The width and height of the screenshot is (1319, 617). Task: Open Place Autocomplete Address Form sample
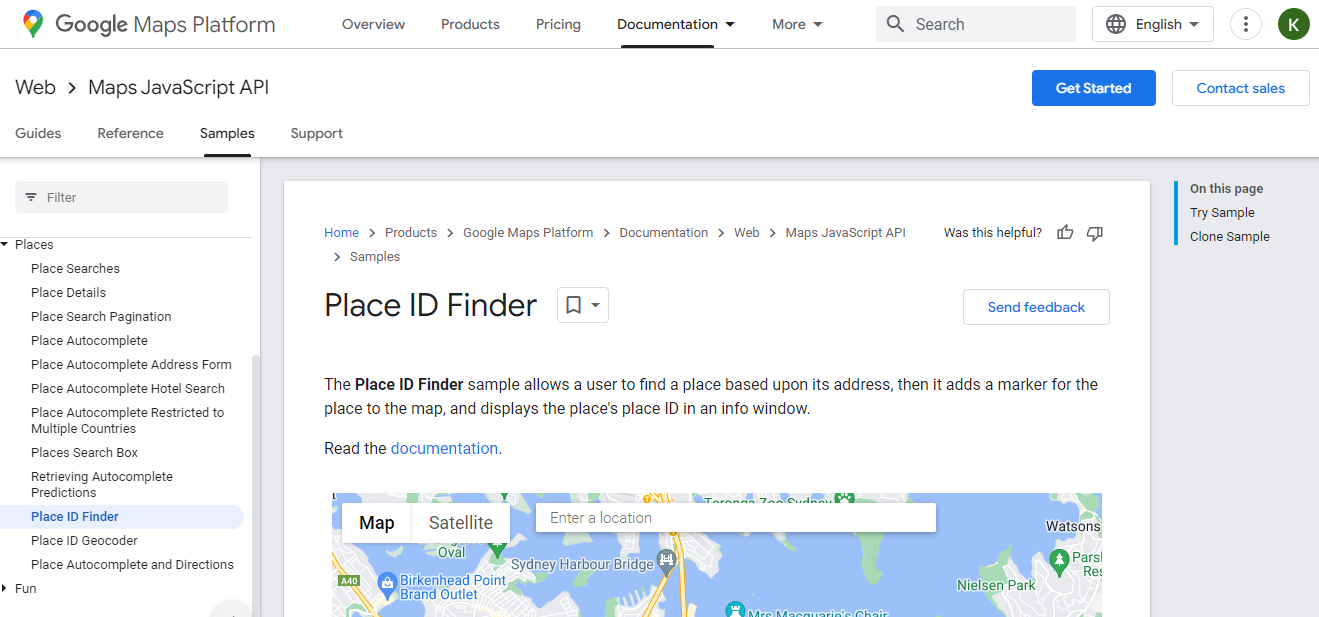coord(131,365)
